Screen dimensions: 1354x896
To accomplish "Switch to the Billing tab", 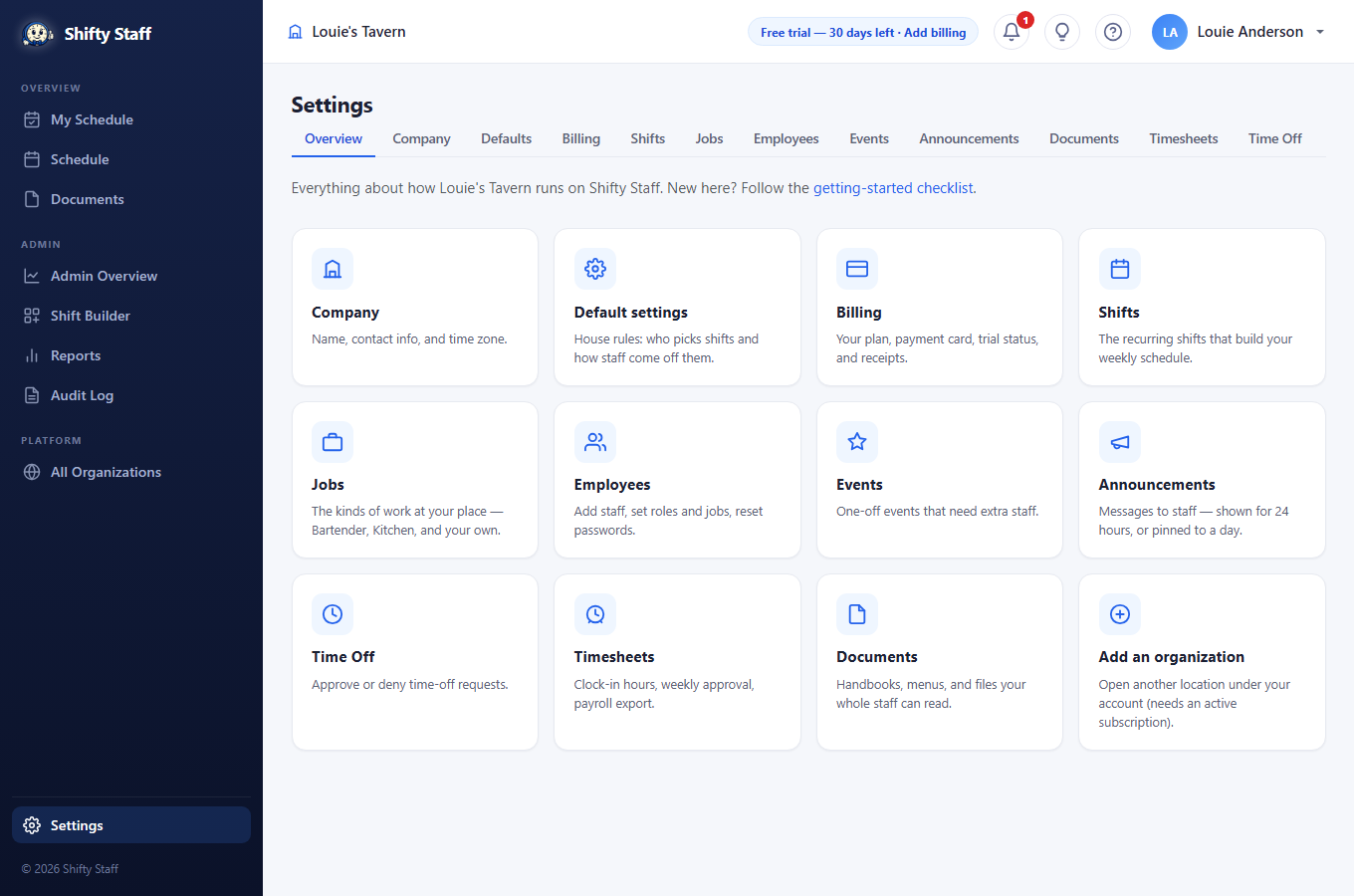I will tap(581, 138).
